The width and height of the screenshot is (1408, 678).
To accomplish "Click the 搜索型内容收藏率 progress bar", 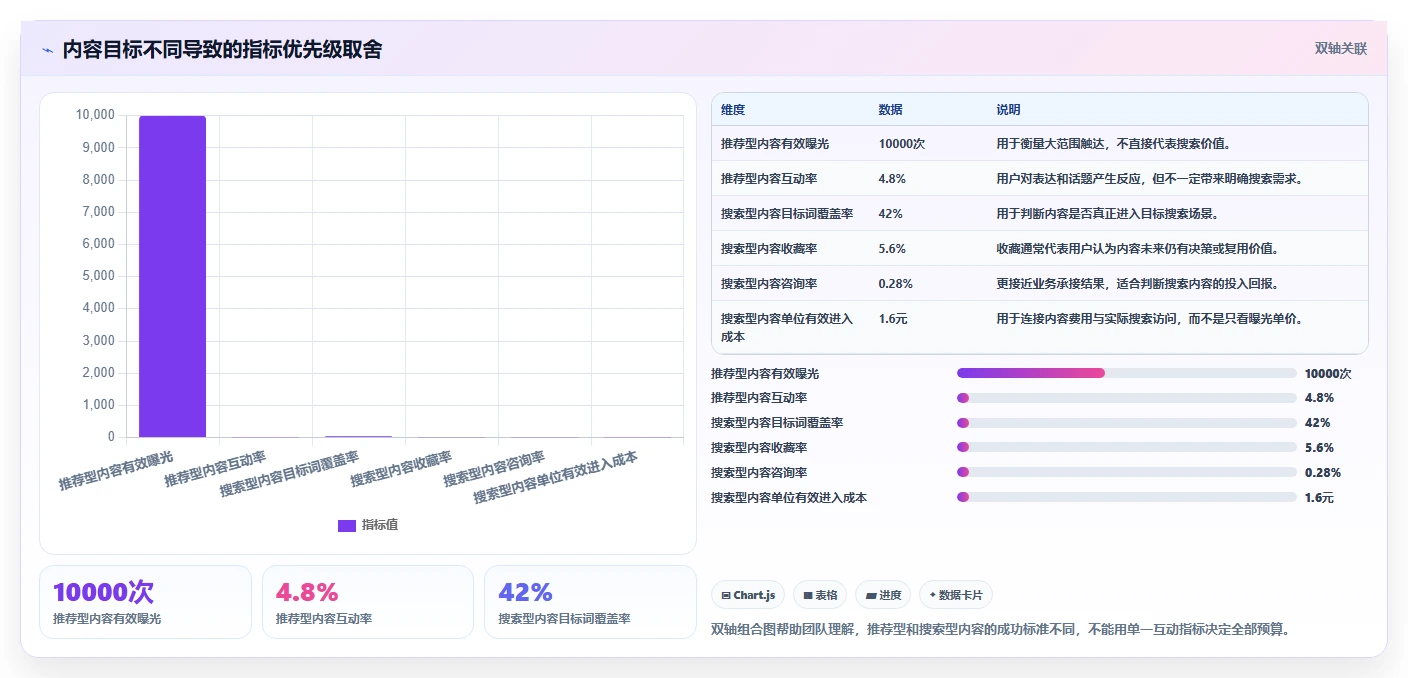I will (x=1126, y=447).
